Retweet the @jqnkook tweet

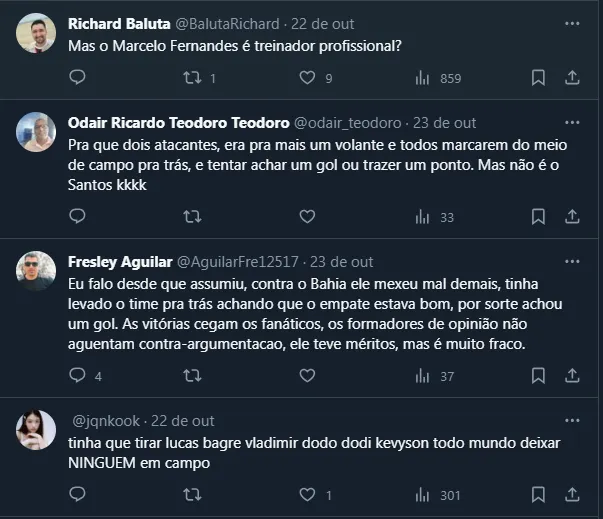pos(193,495)
